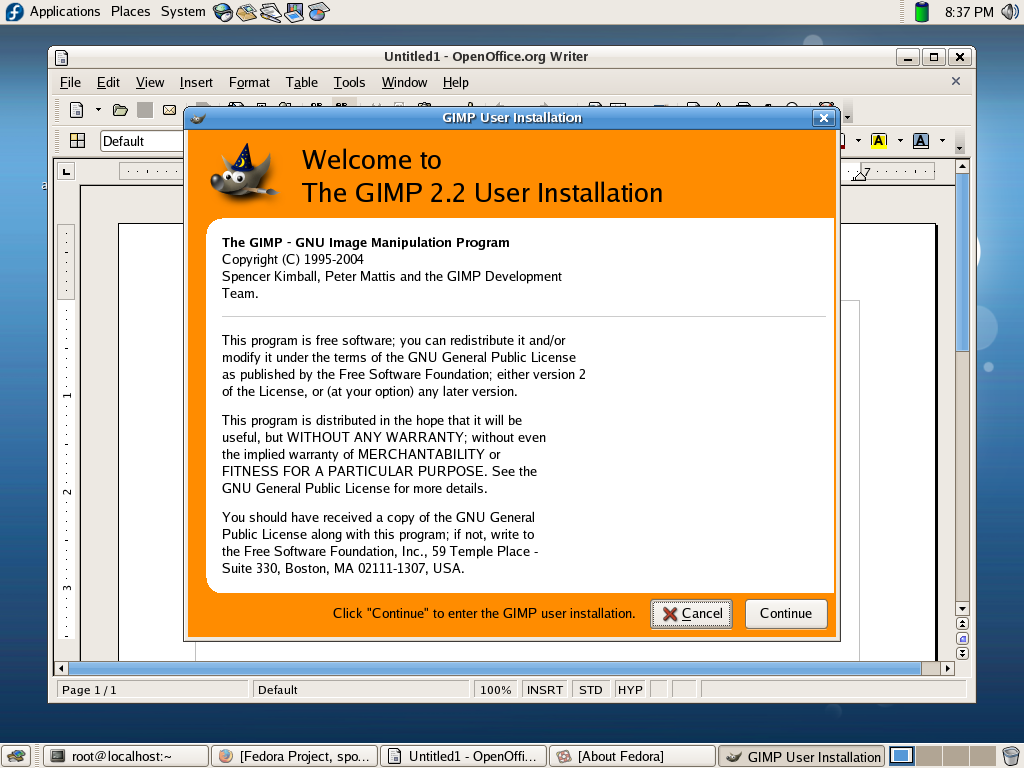The height and width of the screenshot is (768, 1024).
Task: Toggle INSRT insert mode in status bar
Action: (x=545, y=690)
